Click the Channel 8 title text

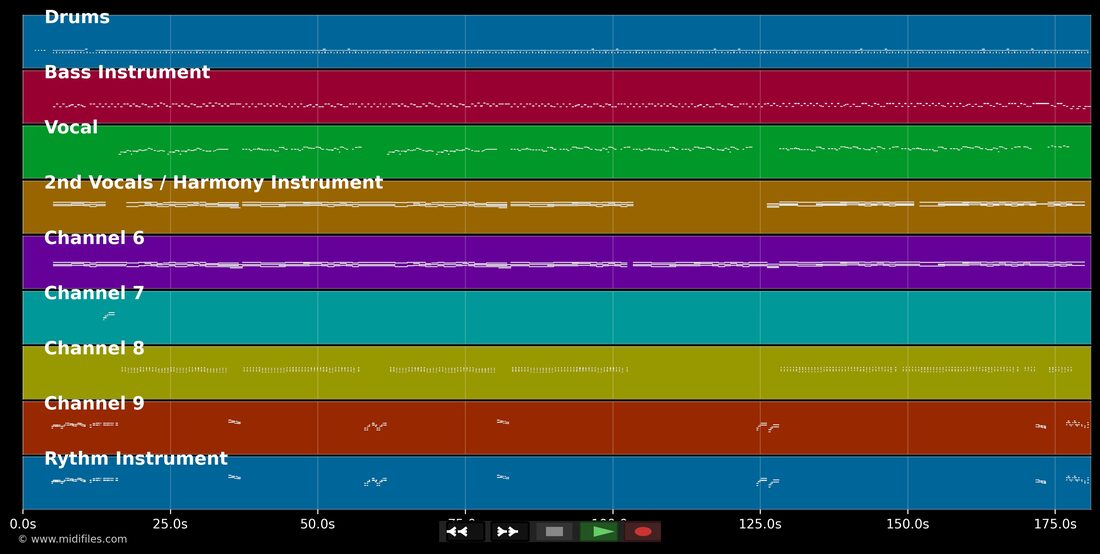94,349
